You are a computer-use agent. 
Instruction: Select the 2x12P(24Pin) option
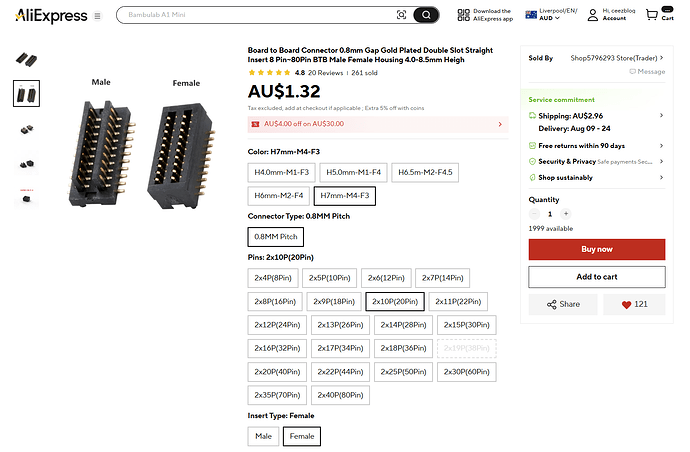(x=277, y=325)
